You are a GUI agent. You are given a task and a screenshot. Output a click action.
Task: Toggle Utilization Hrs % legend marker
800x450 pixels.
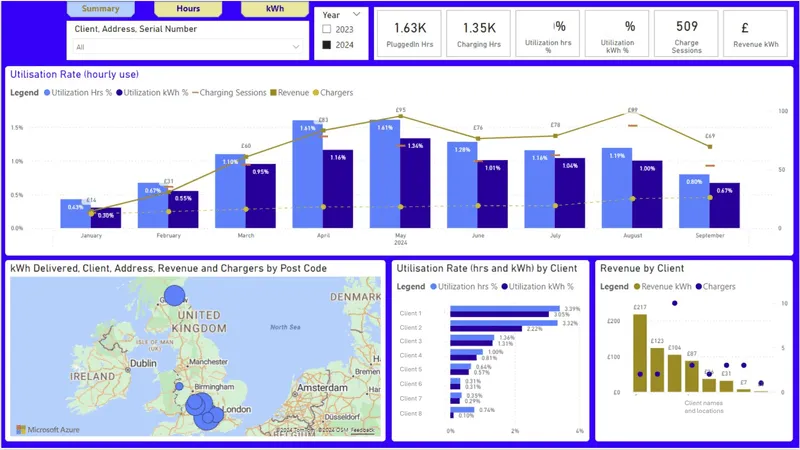[47, 92]
